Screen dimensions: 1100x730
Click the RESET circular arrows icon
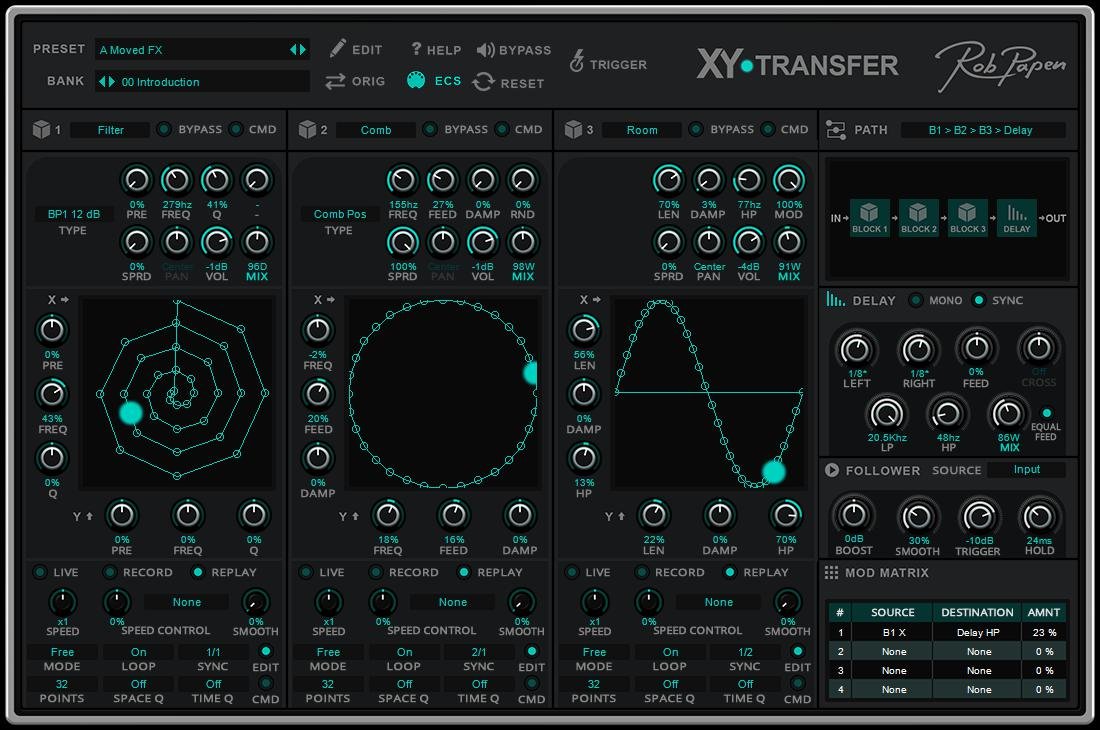(x=483, y=82)
